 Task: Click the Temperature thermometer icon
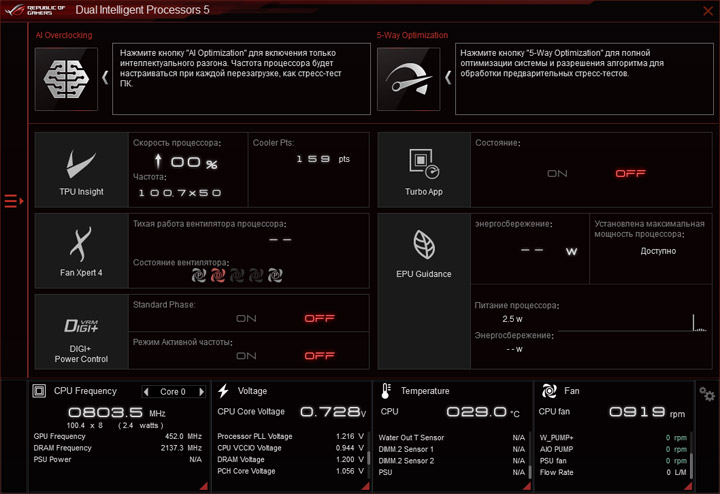[386, 391]
